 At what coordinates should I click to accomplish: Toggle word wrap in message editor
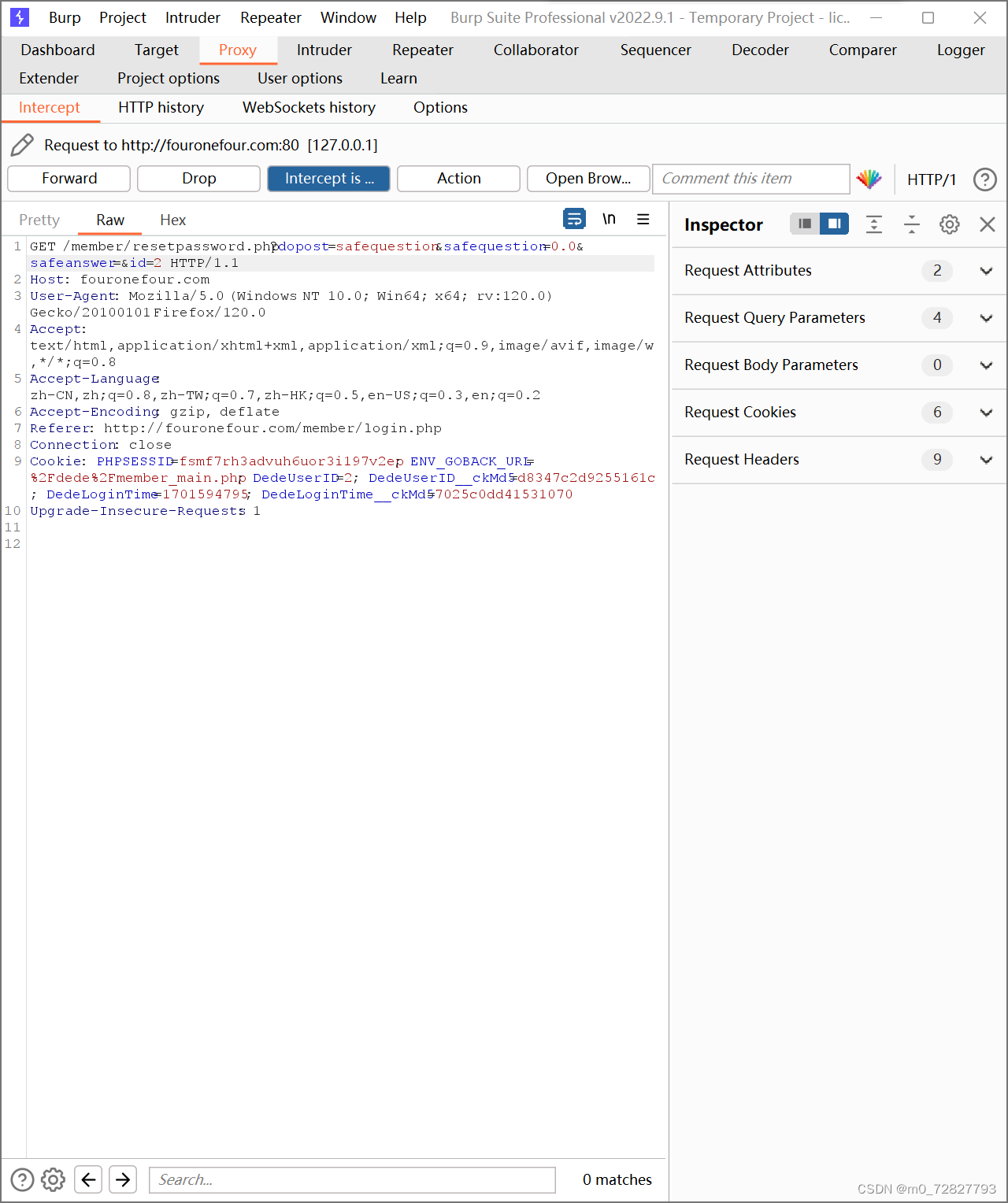pos(575,219)
